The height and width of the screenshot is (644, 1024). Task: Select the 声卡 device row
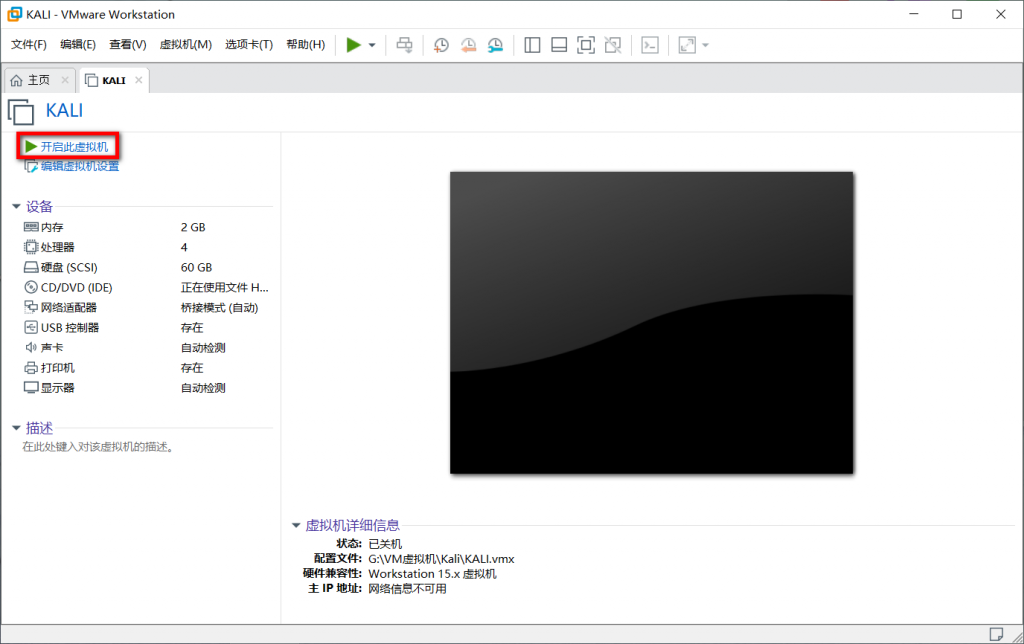point(147,347)
